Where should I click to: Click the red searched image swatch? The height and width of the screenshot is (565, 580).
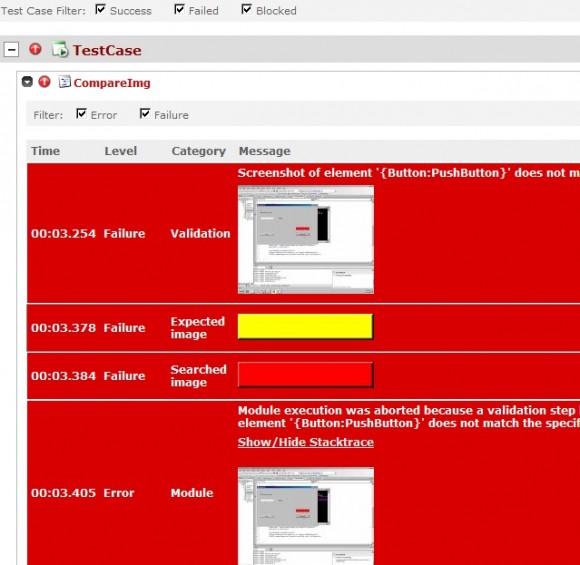[x=306, y=375]
